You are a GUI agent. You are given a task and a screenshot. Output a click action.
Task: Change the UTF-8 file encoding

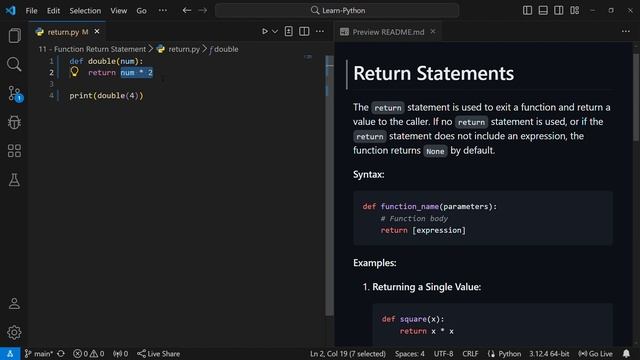pyautogui.click(x=443, y=353)
